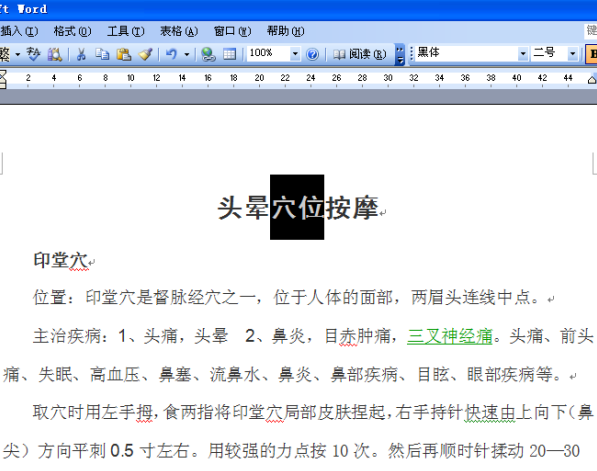
Task: Click the 按摩 characters in title
Action: tap(351, 208)
